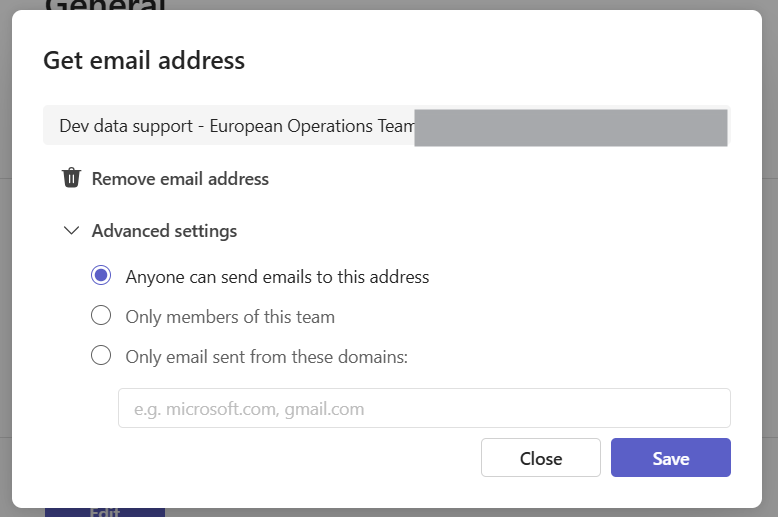Click the 'Advanced settings' label
Viewport: 778px width, 517px height.
(x=164, y=231)
